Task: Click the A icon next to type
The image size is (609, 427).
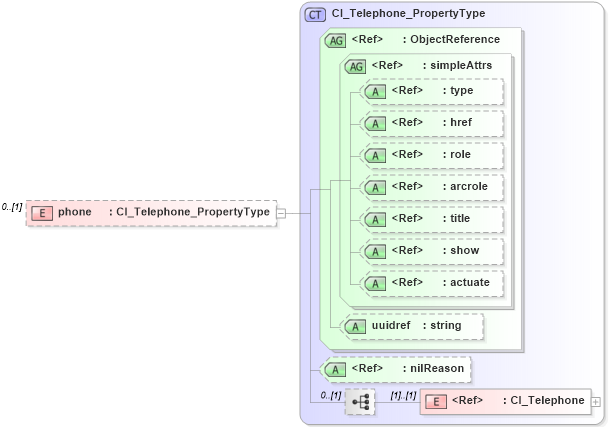Action: (x=375, y=92)
